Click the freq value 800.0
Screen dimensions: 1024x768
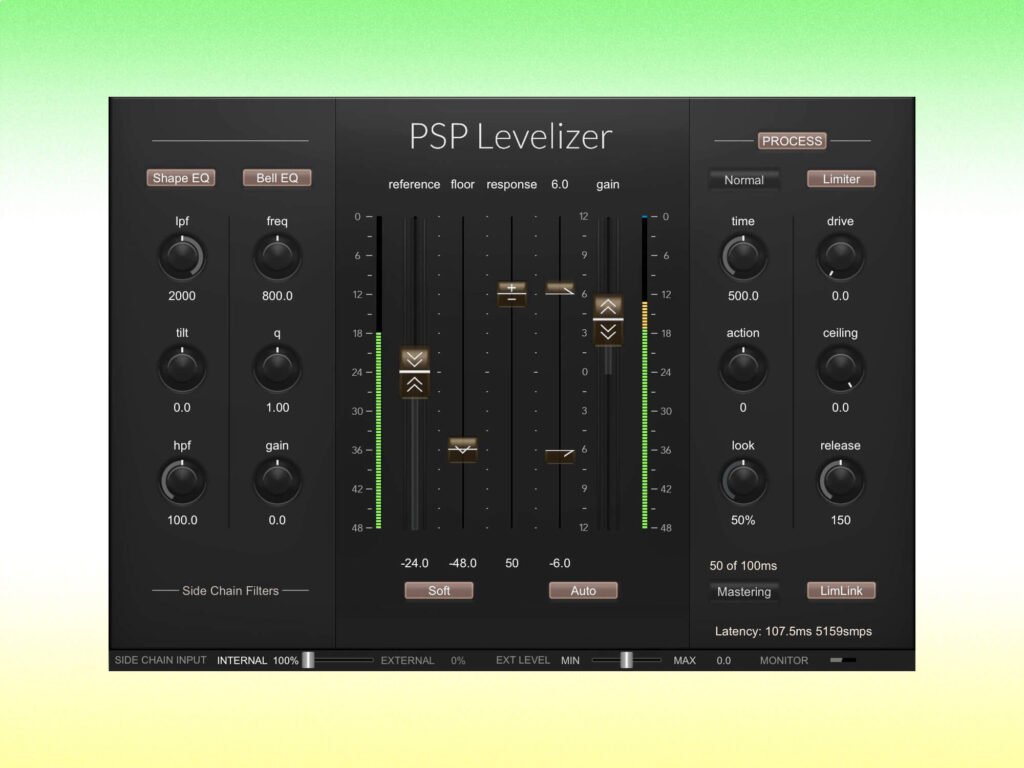tap(277, 296)
